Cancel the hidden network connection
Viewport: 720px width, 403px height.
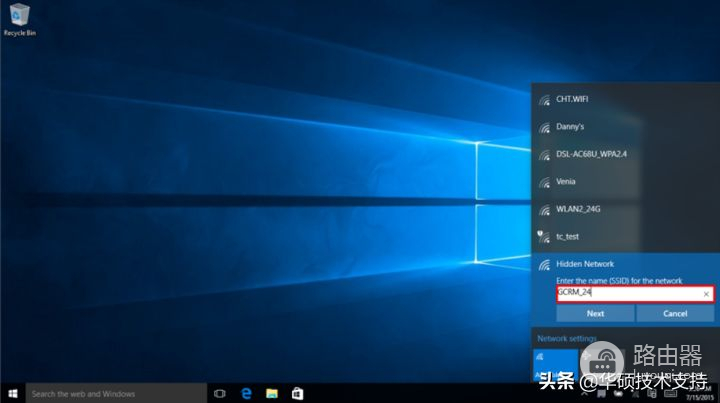pos(675,313)
